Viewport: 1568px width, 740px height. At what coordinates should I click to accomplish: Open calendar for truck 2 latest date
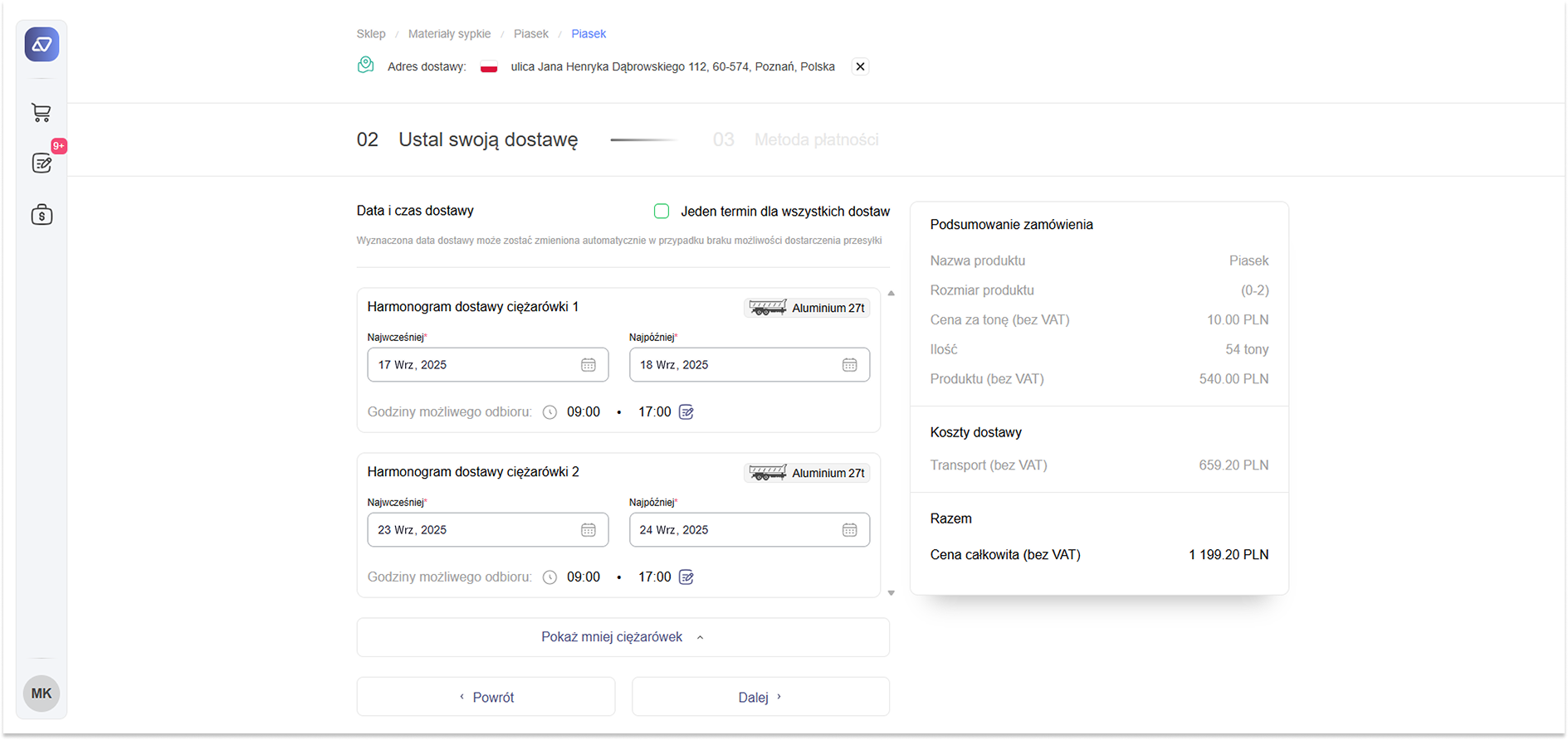coord(849,530)
